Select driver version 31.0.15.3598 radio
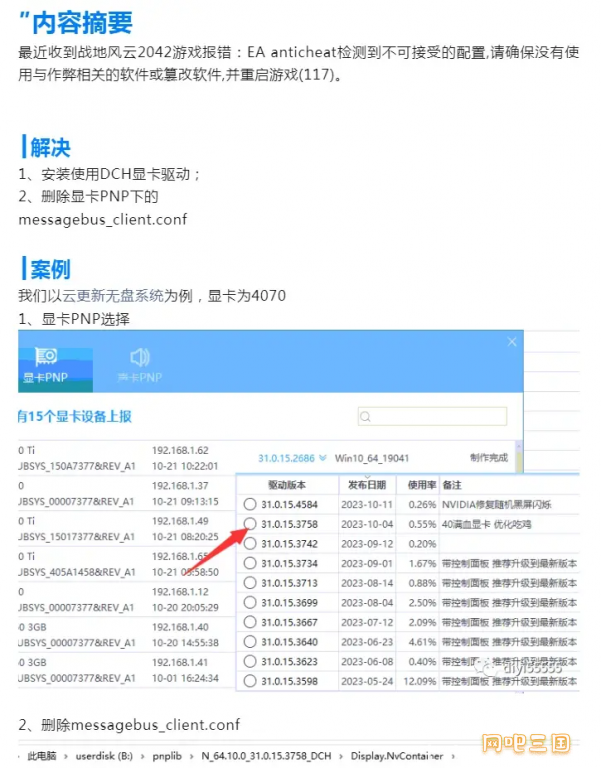This screenshot has height=768, width=601. [250, 681]
